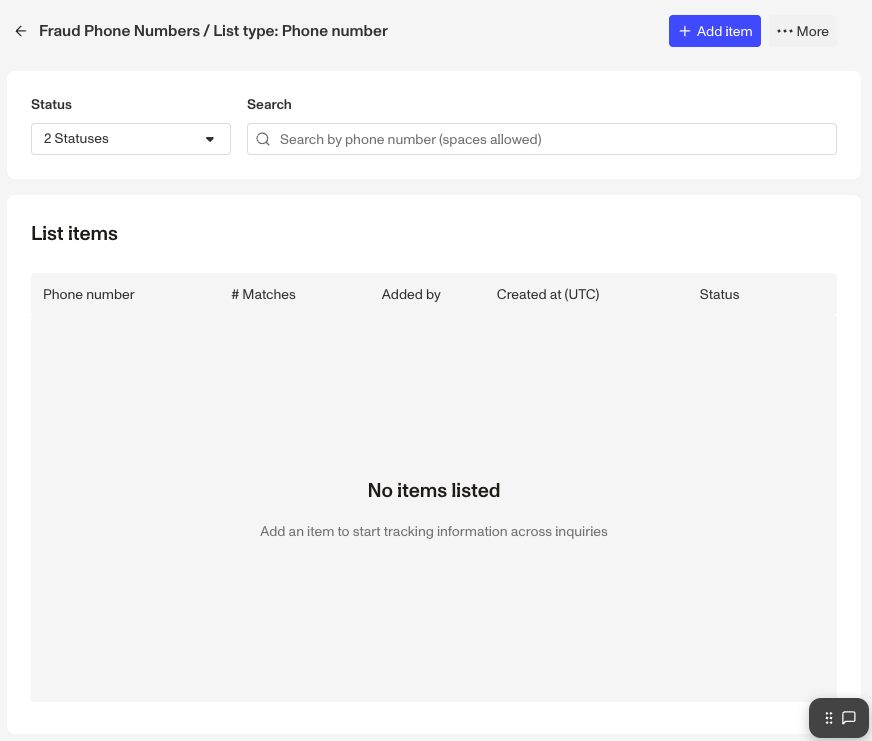Screen dimensions: 872x741
Task: Click the Search label above search field
Action: [x=269, y=105]
